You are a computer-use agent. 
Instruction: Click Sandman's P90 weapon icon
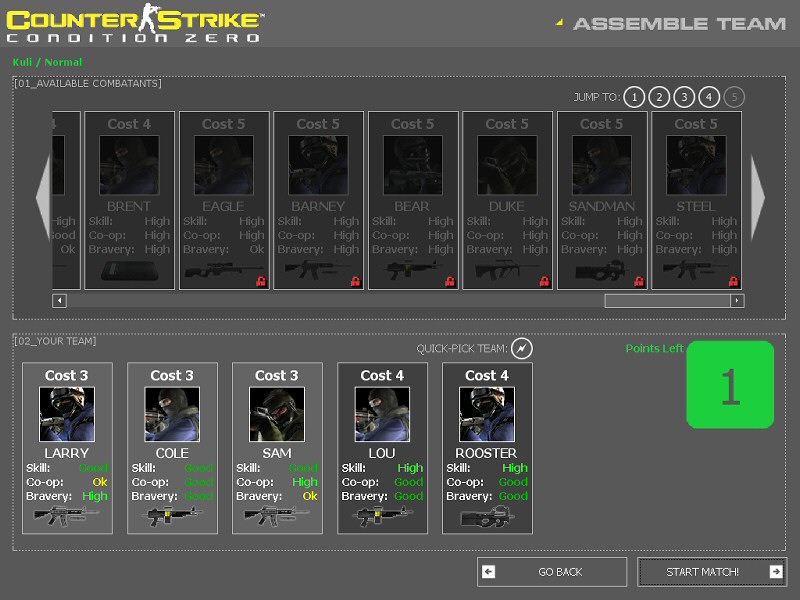pos(602,270)
